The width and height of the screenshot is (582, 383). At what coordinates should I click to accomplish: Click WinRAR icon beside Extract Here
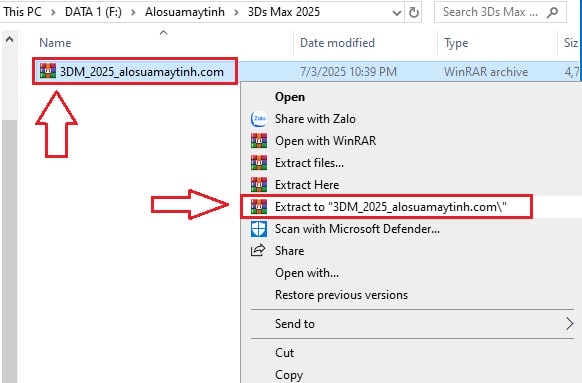click(259, 184)
